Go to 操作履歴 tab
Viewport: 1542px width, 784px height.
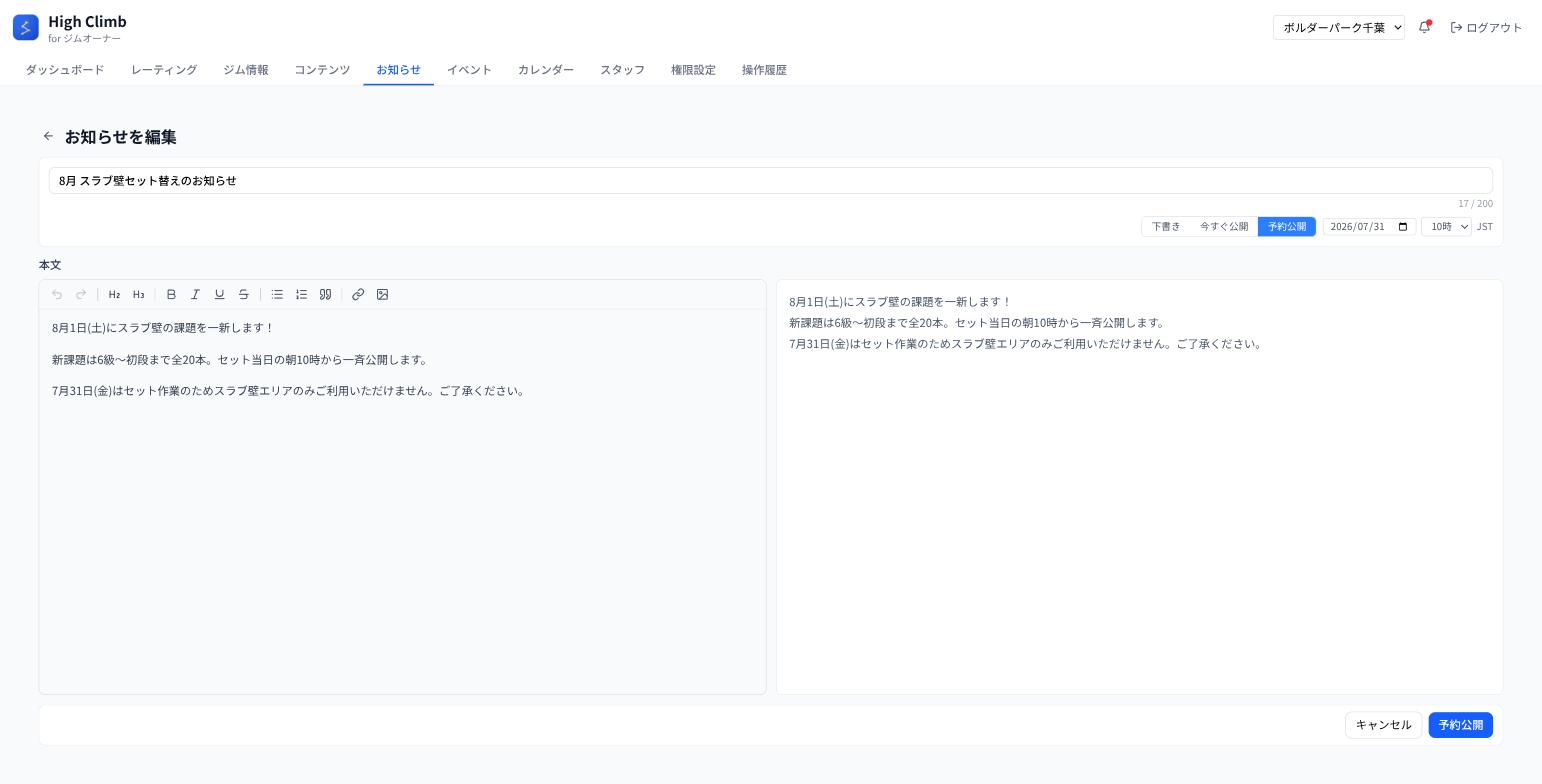[x=764, y=70]
